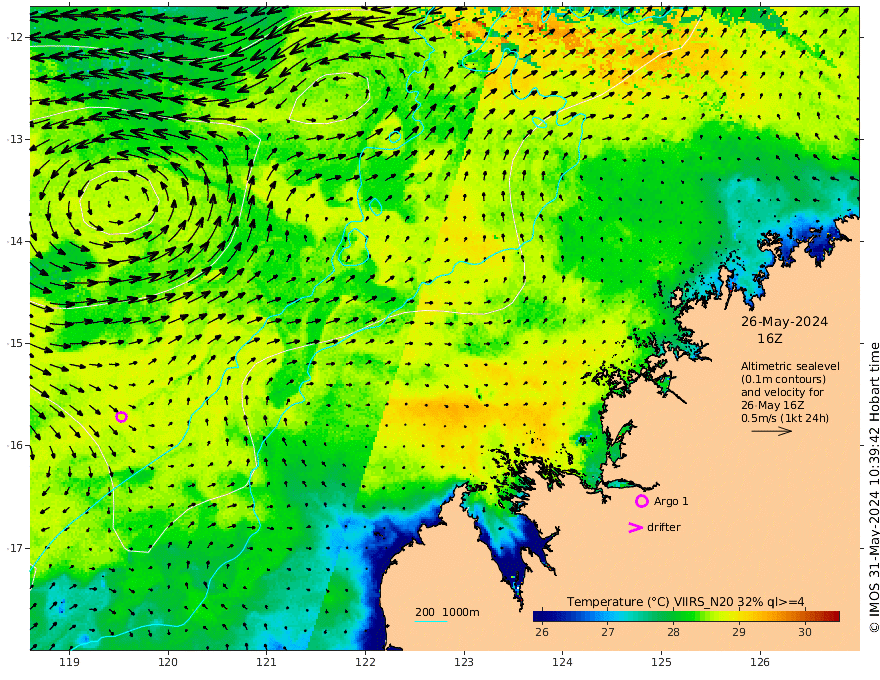Click the Argo 1 legend circle marker
Screen dimensions: 880x680
[641, 501]
